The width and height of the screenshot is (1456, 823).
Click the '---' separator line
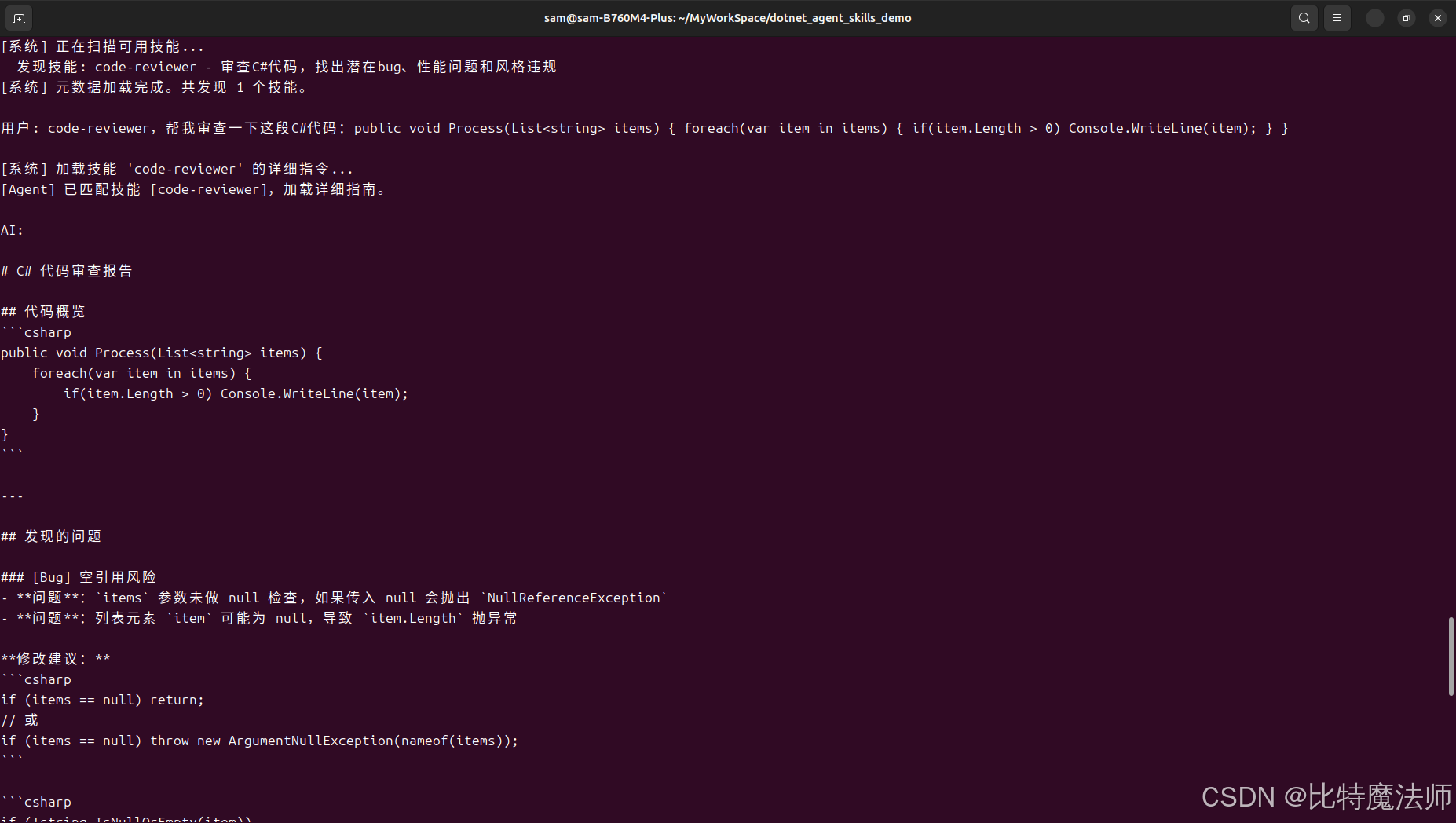click(x=13, y=496)
